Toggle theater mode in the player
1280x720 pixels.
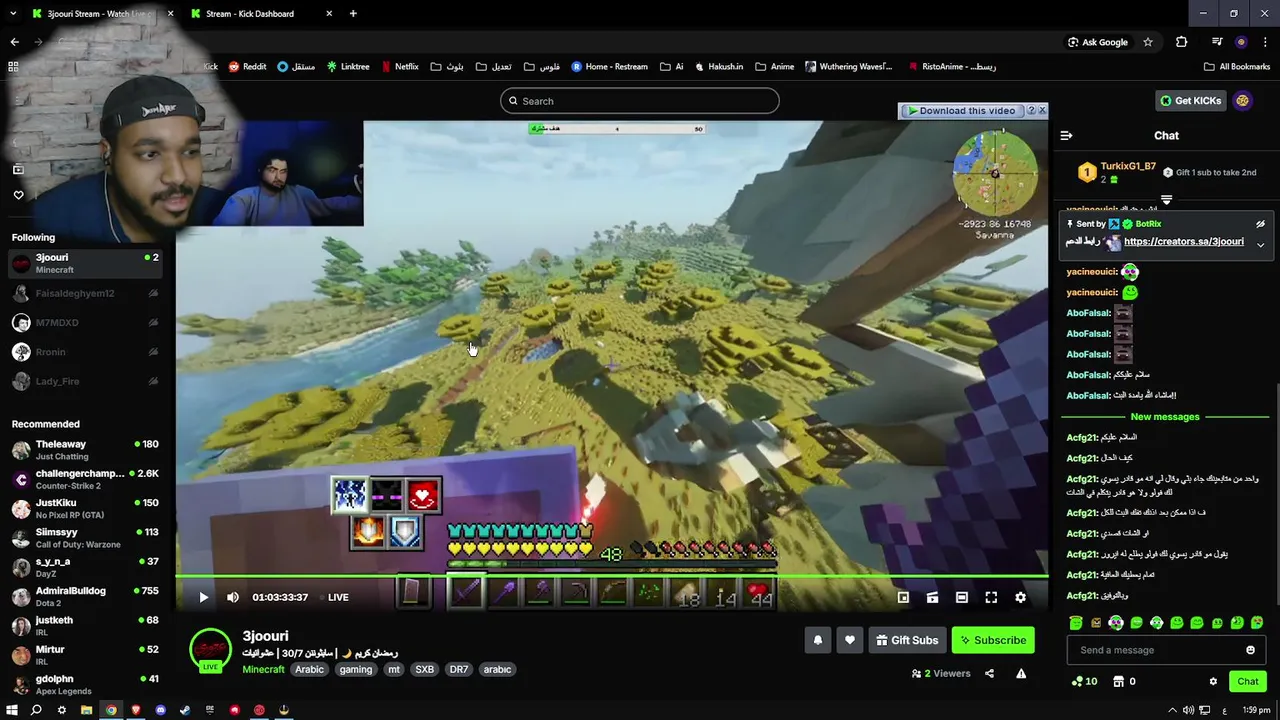(961, 597)
